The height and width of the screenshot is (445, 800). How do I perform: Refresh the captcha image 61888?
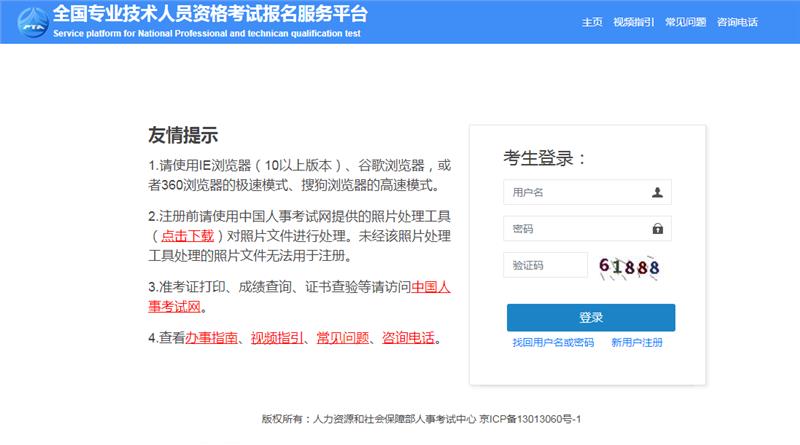point(629,266)
